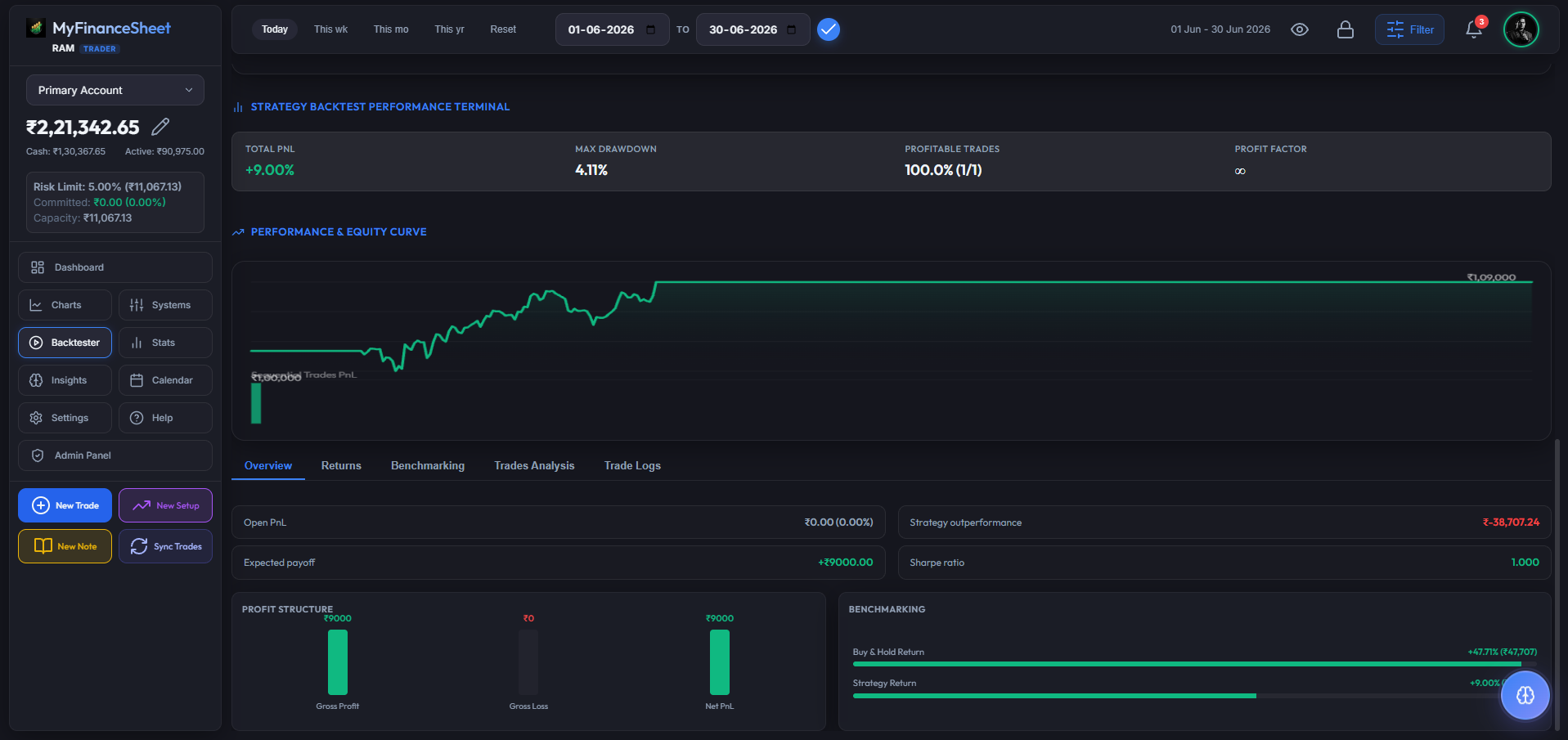Open the end date calendar picker
This screenshot has width=1568, height=740.
pos(792,29)
